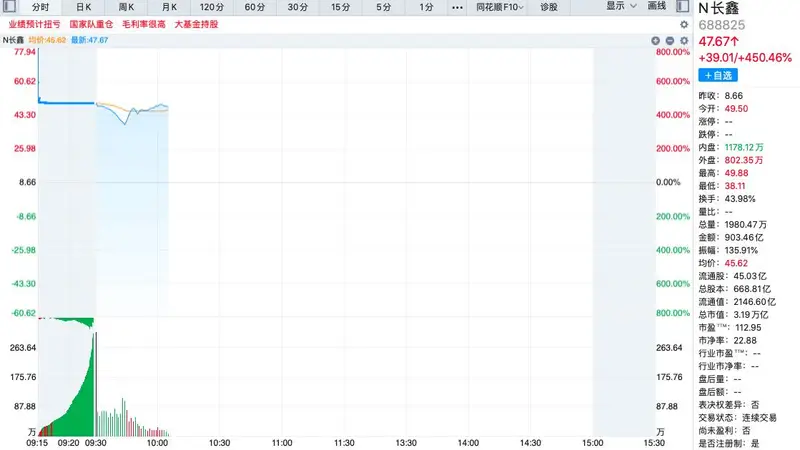Toggle the left sidebar panel icon
The image size is (800, 450).
(x=10, y=6)
